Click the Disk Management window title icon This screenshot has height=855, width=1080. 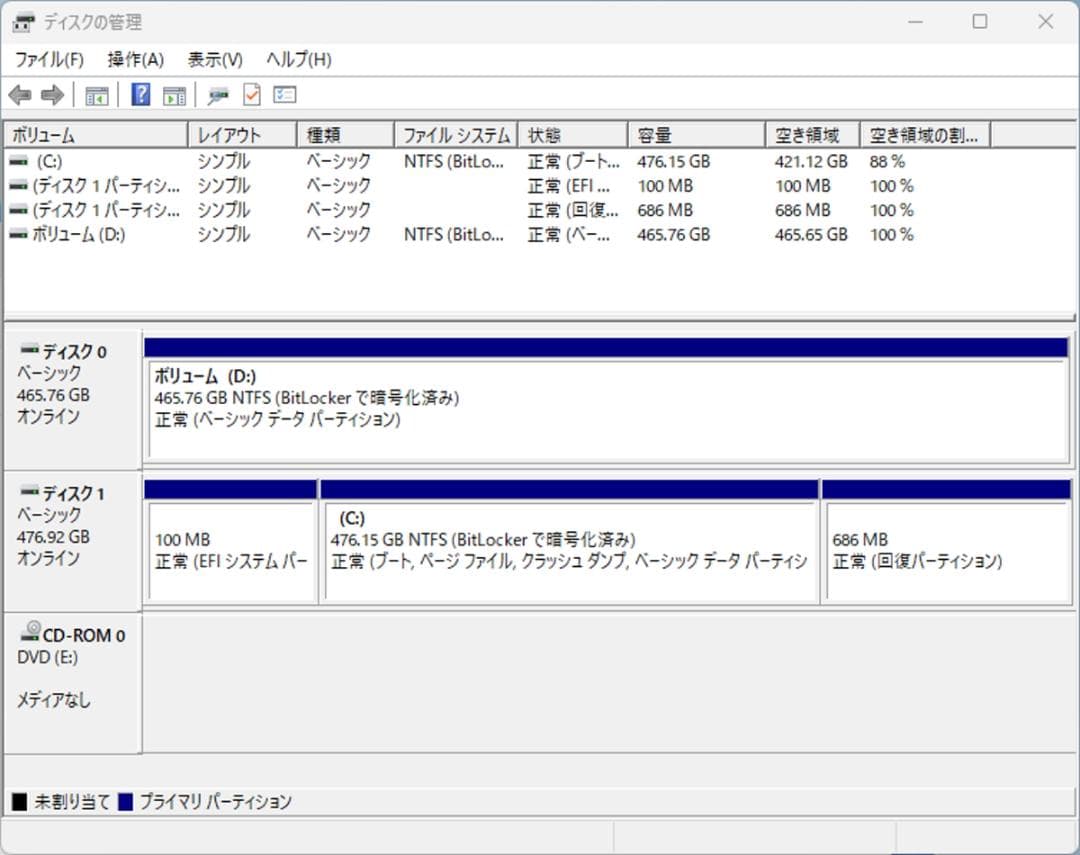tap(22, 21)
